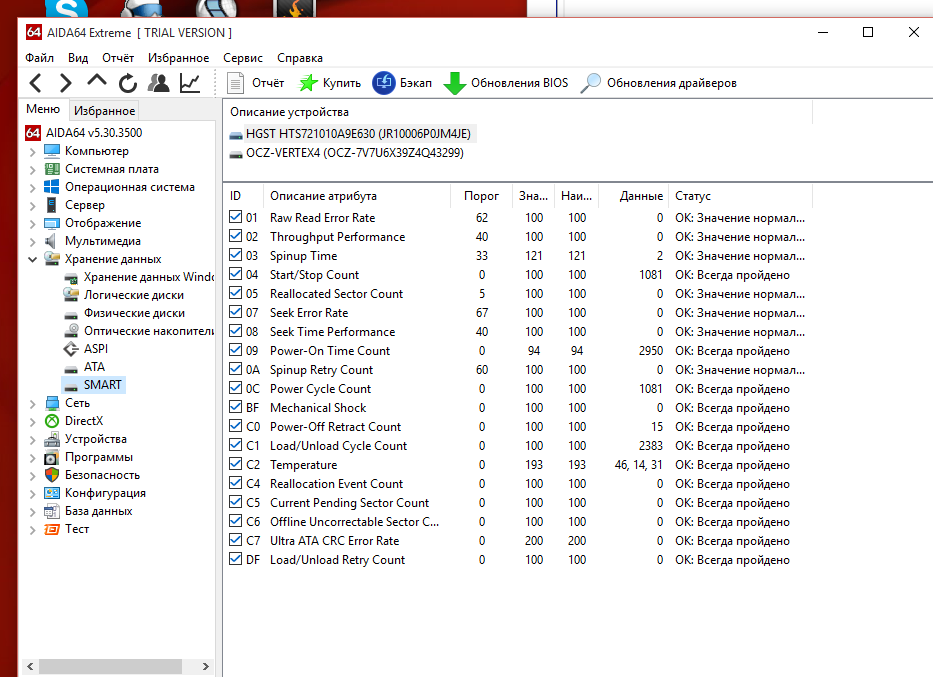Click the Конфигурация icon in tree

pos(52,493)
